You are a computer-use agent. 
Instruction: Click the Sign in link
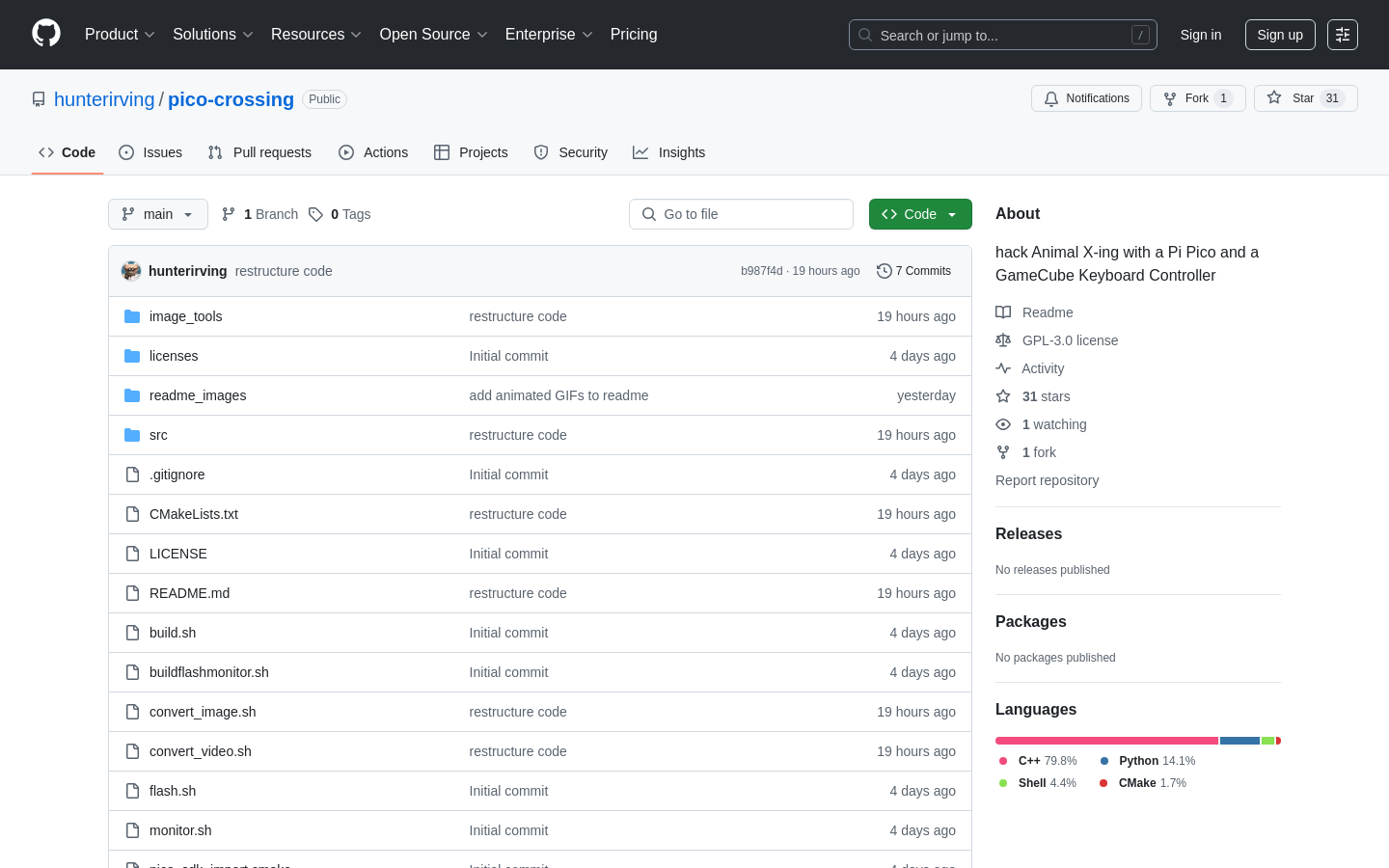(x=1201, y=35)
